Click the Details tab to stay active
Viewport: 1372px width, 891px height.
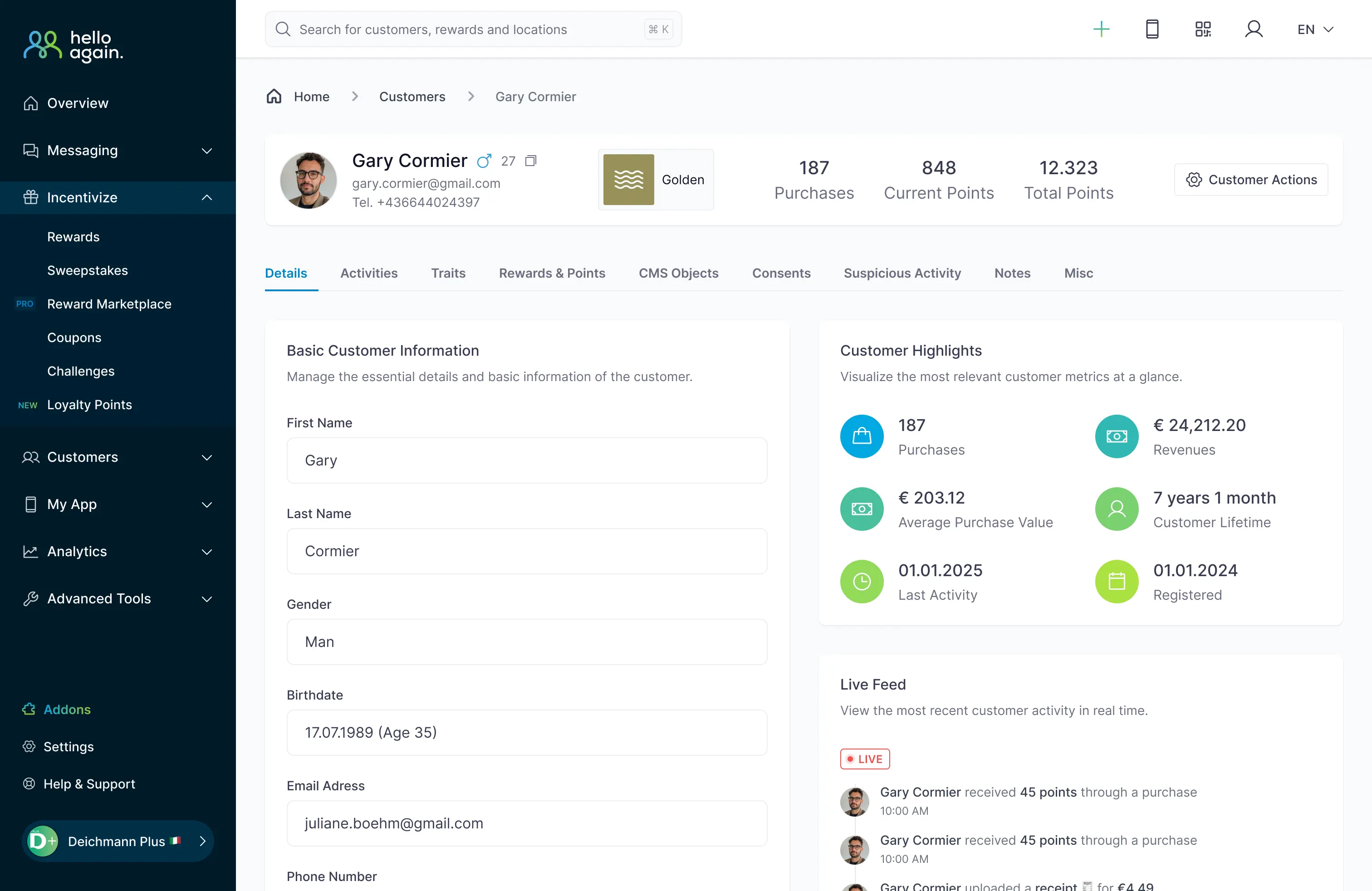coord(286,273)
